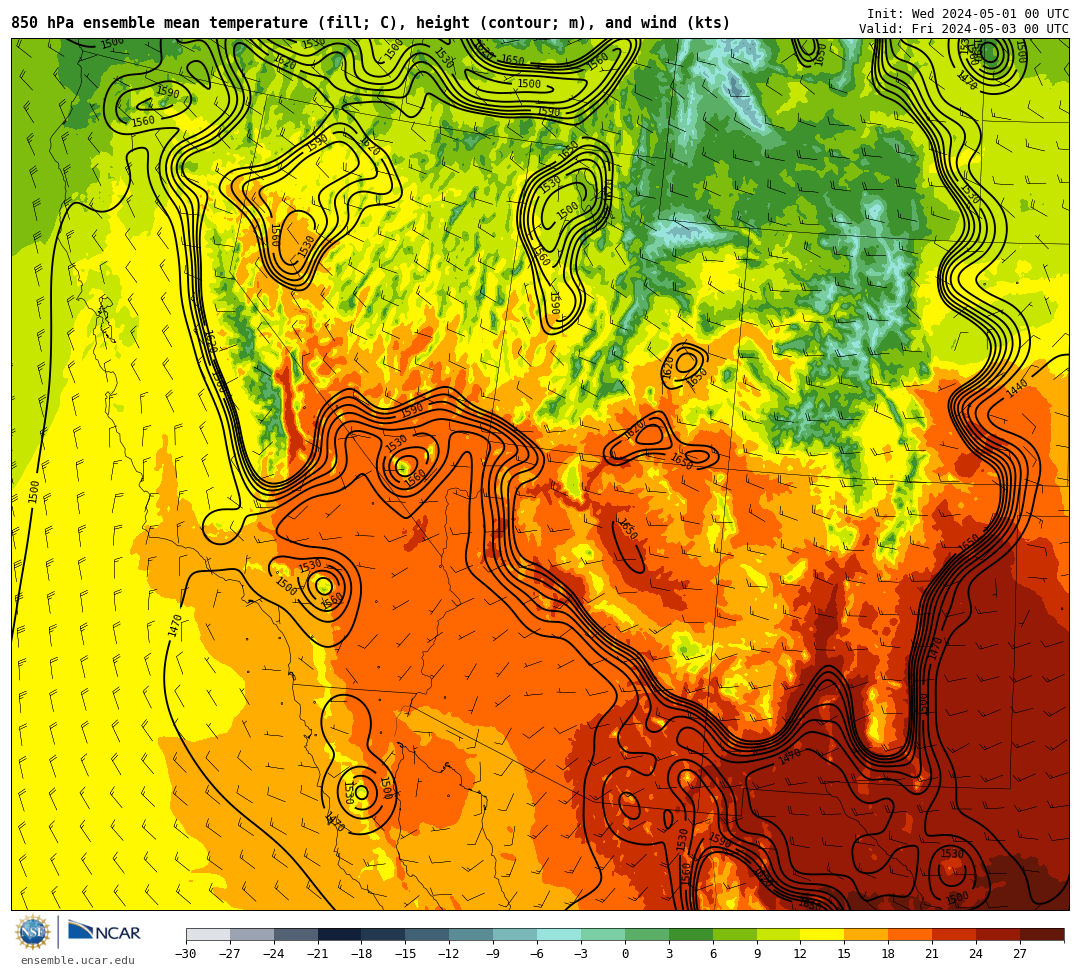Viewport: 1080px width, 973px height.
Task: Click the -6 to -3 light cyan swatch
Action: tap(559, 934)
